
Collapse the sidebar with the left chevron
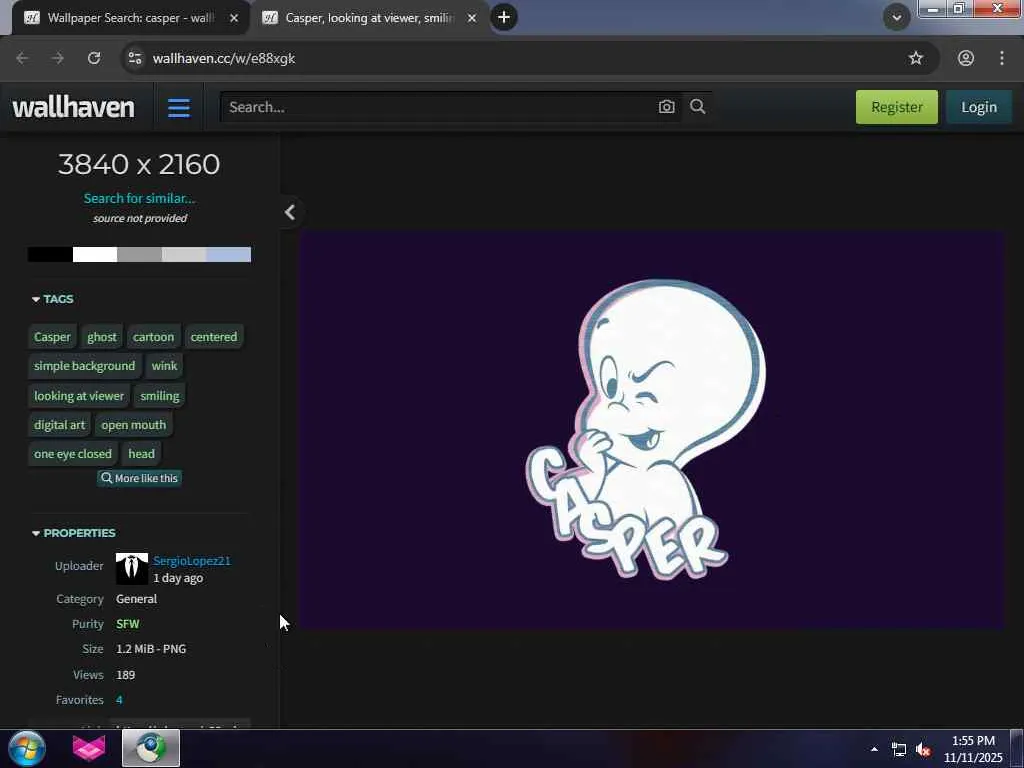(x=290, y=212)
